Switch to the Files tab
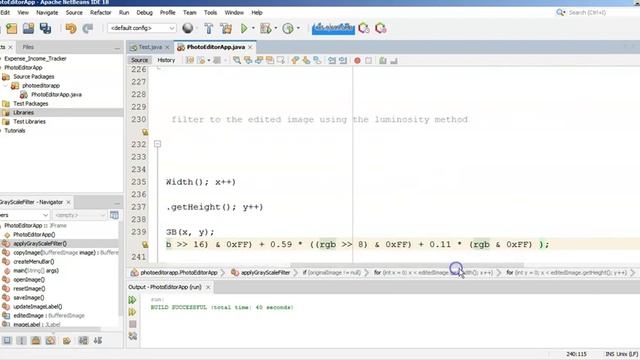 pyautogui.click(x=28, y=47)
